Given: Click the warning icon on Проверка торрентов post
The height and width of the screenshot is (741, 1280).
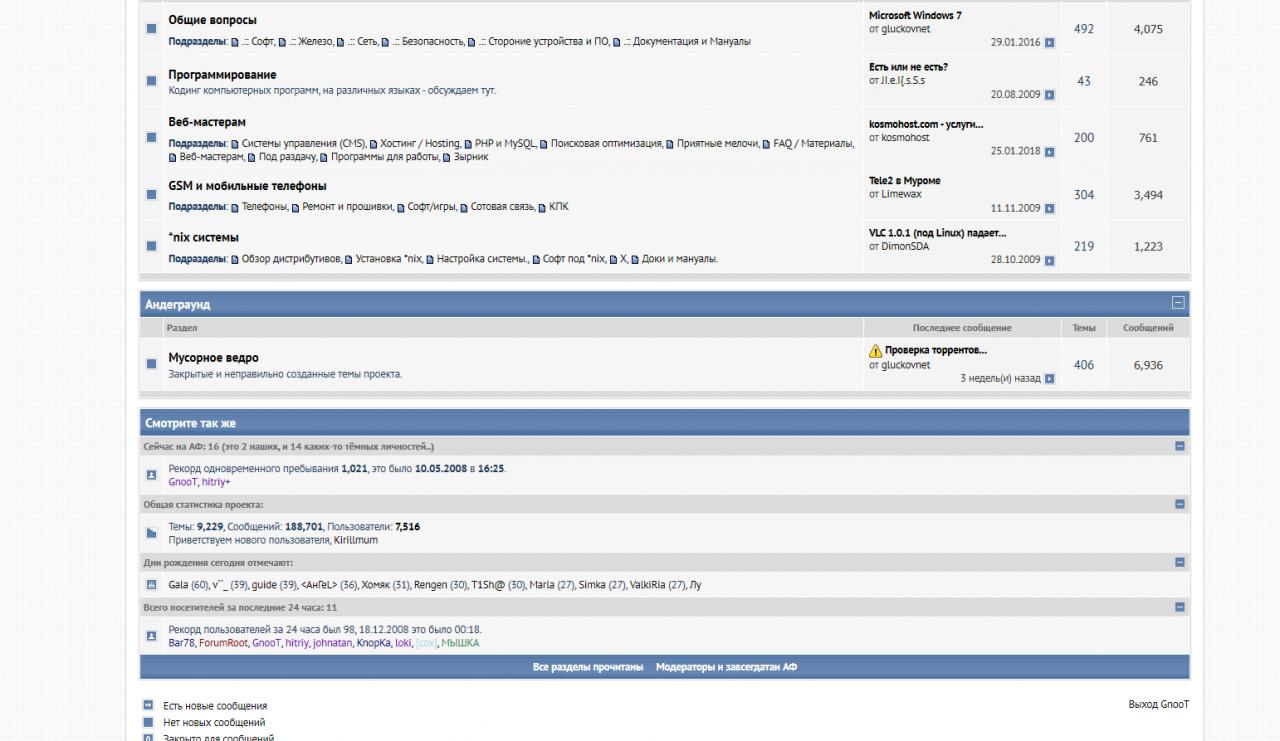Looking at the screenshot, I should 875,351.
